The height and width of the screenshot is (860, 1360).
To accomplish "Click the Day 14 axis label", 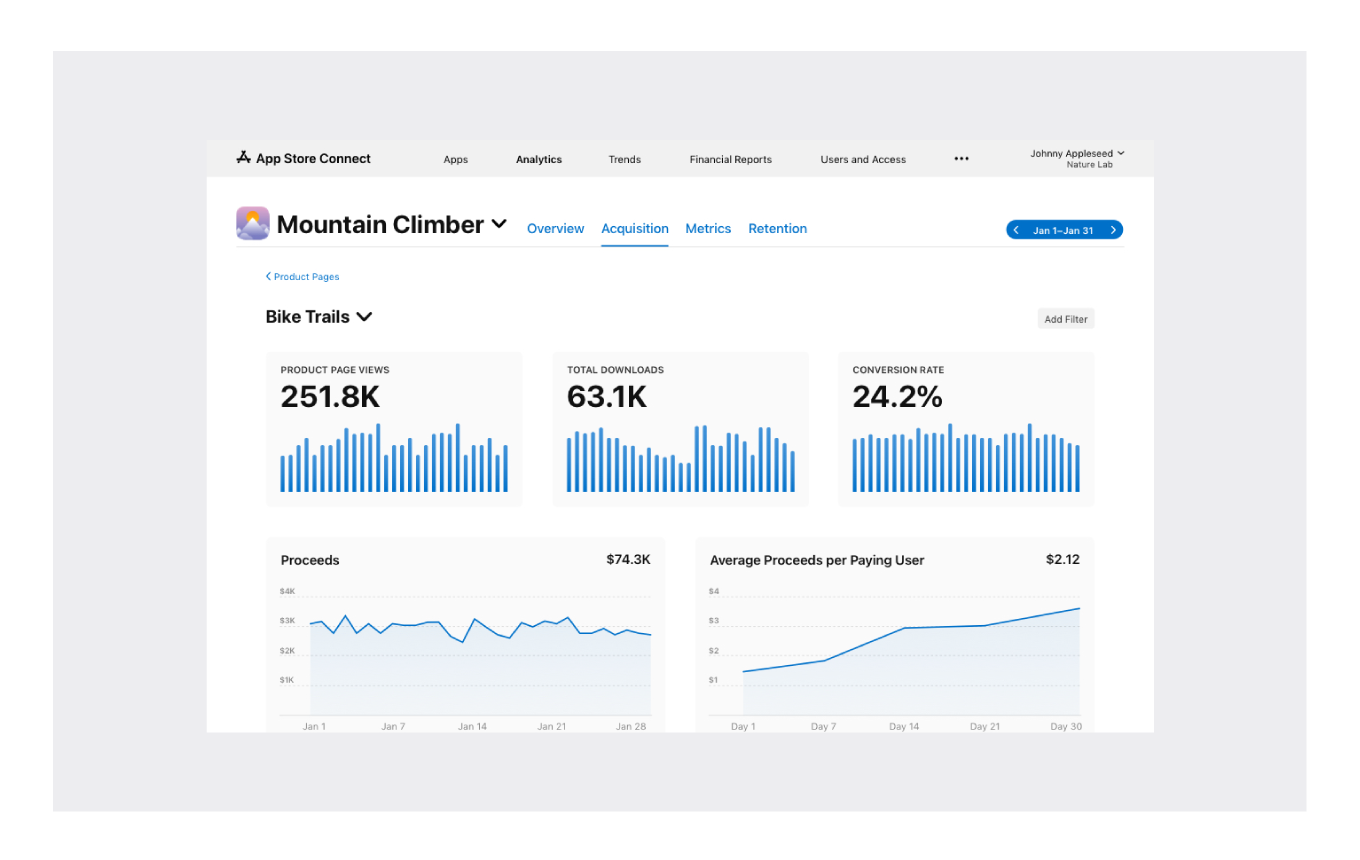I will coord(904,727).
